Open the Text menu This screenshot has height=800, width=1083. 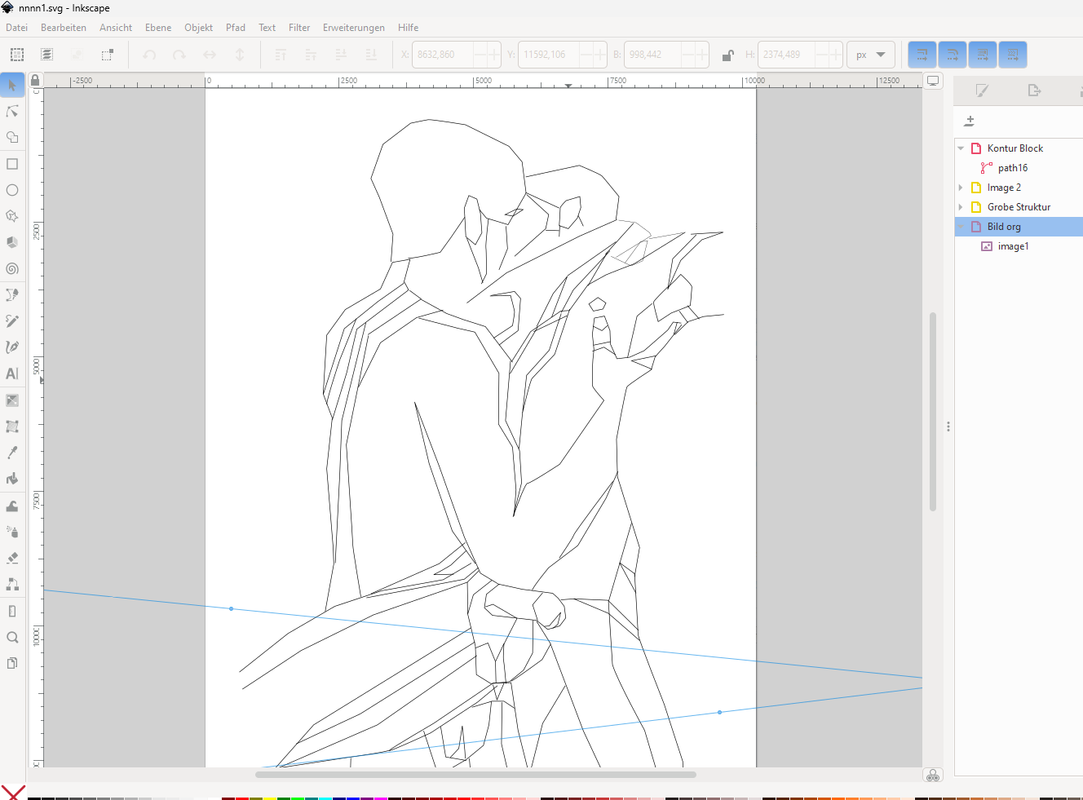267,28
